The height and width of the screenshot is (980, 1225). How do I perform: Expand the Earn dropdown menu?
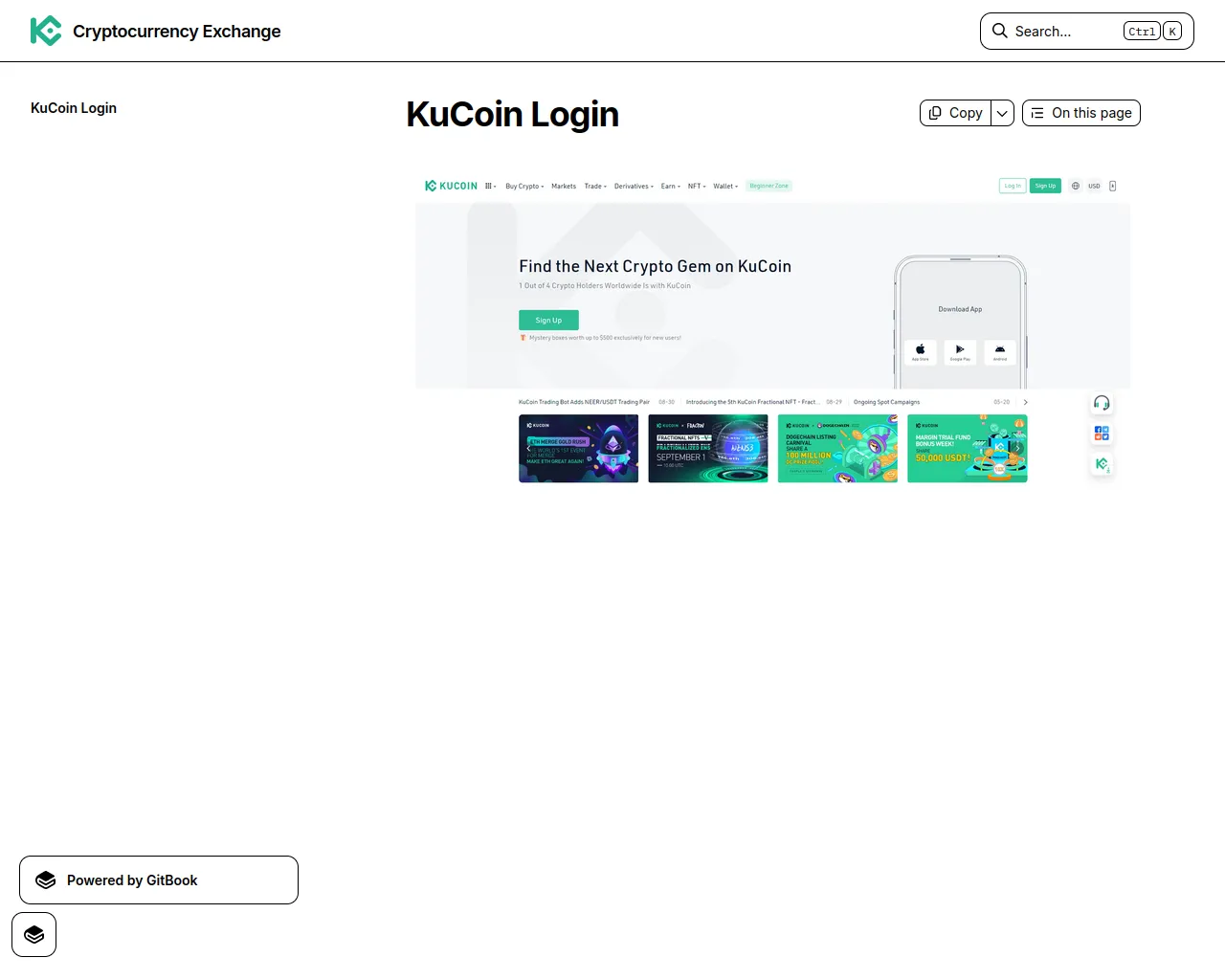click(x=671, y=186)
